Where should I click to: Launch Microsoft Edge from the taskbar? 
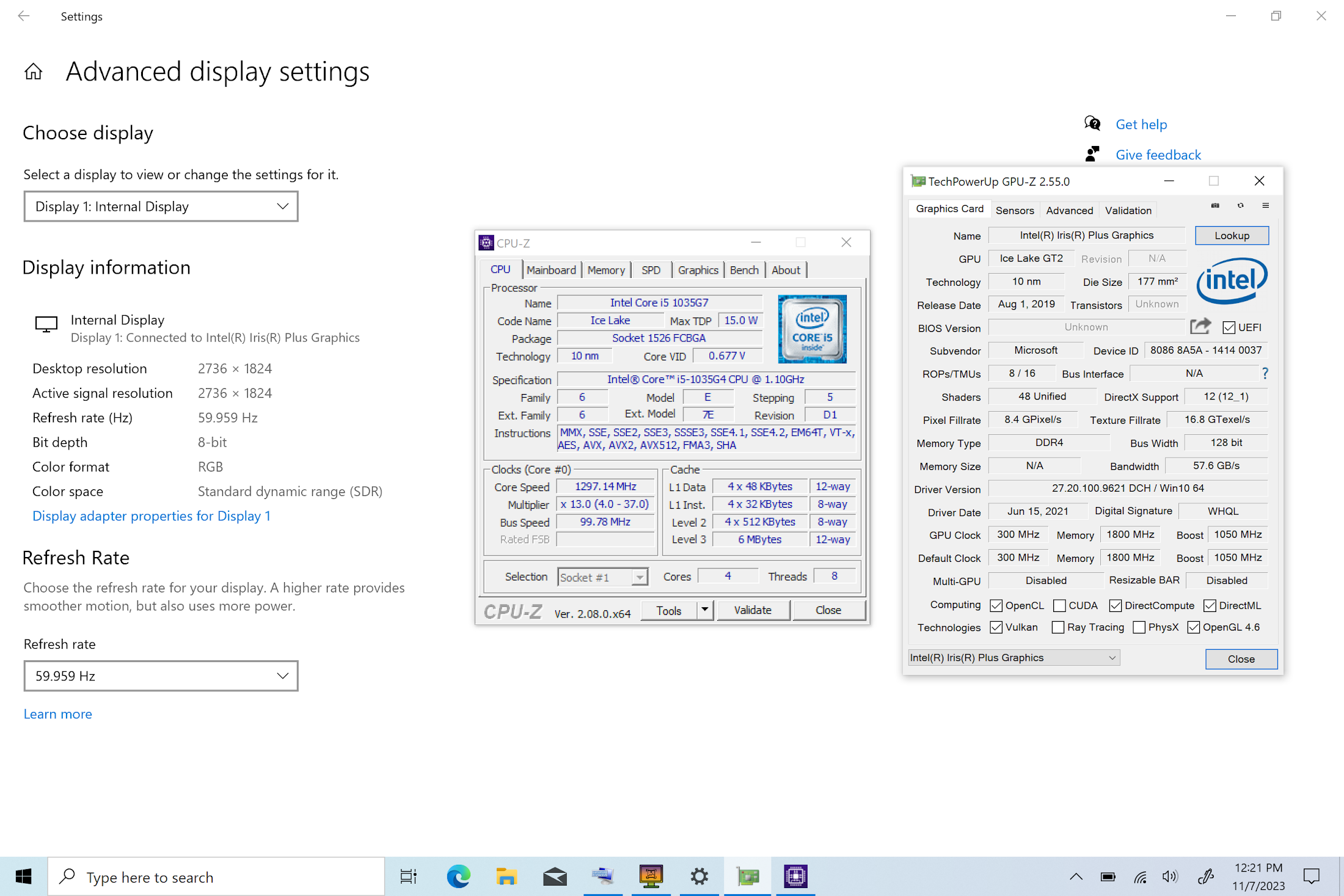tap(458, 876)
